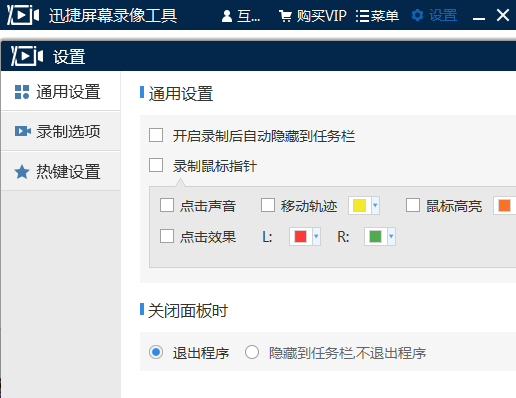Switch to the 录制选项 tab
The height and width of the screenshot is (398, 516).
(x=61, y=131)
